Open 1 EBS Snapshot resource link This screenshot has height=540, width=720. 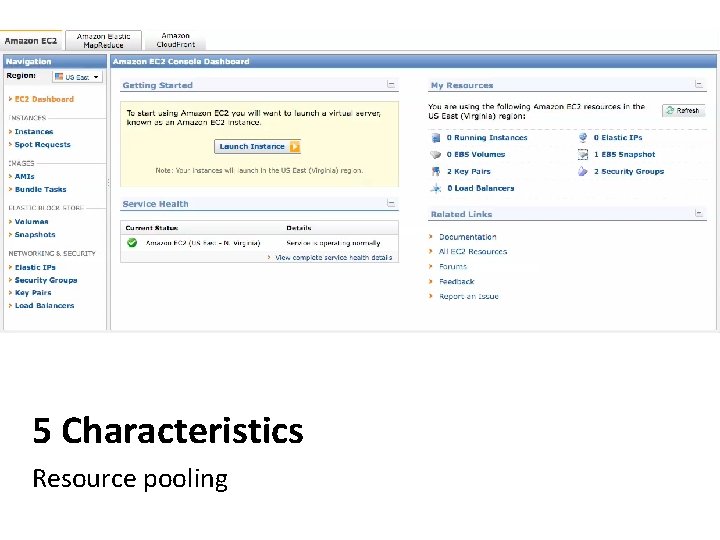[x=624, y=155]
